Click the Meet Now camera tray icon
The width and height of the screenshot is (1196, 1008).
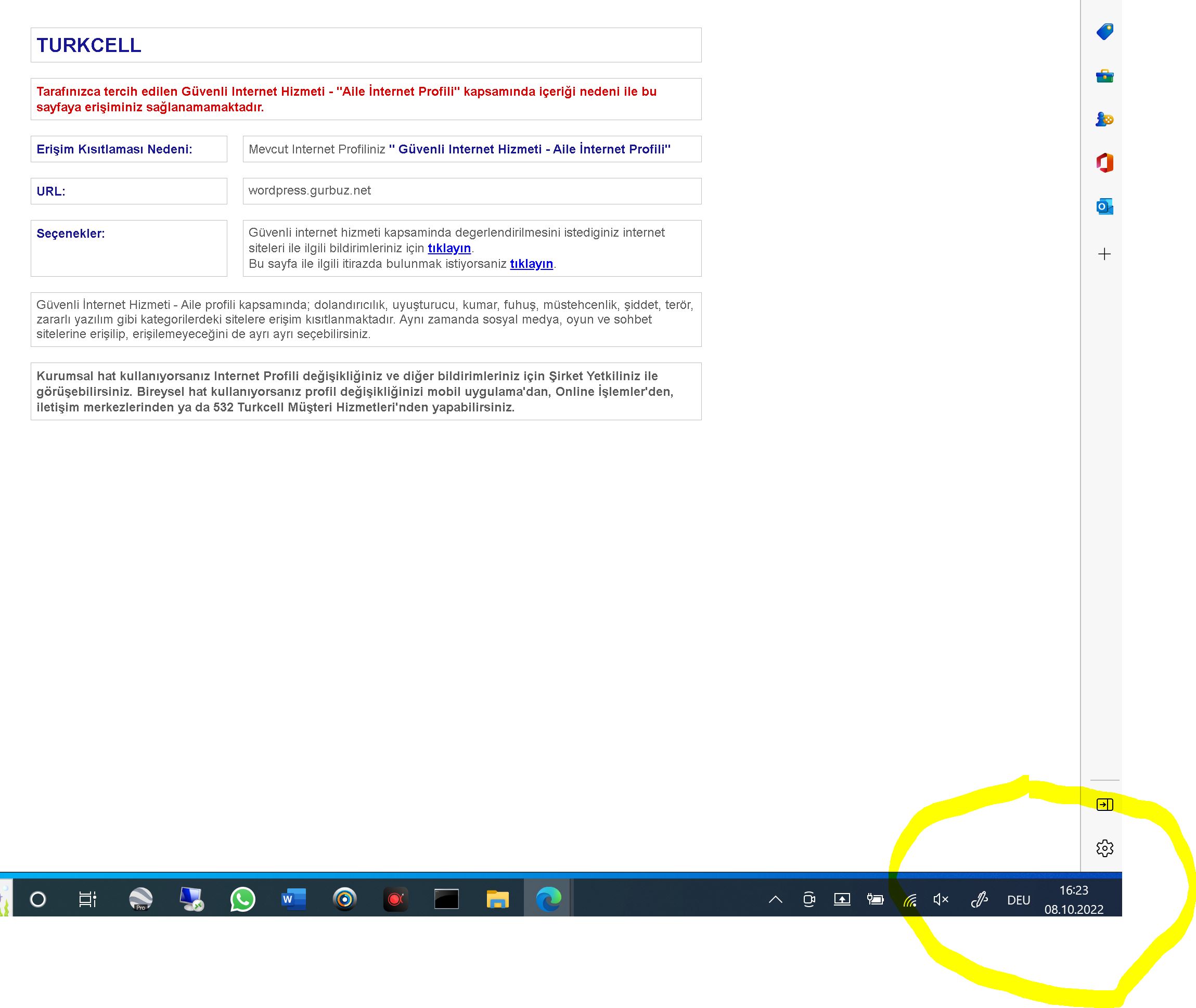click(x=808, y=900)
